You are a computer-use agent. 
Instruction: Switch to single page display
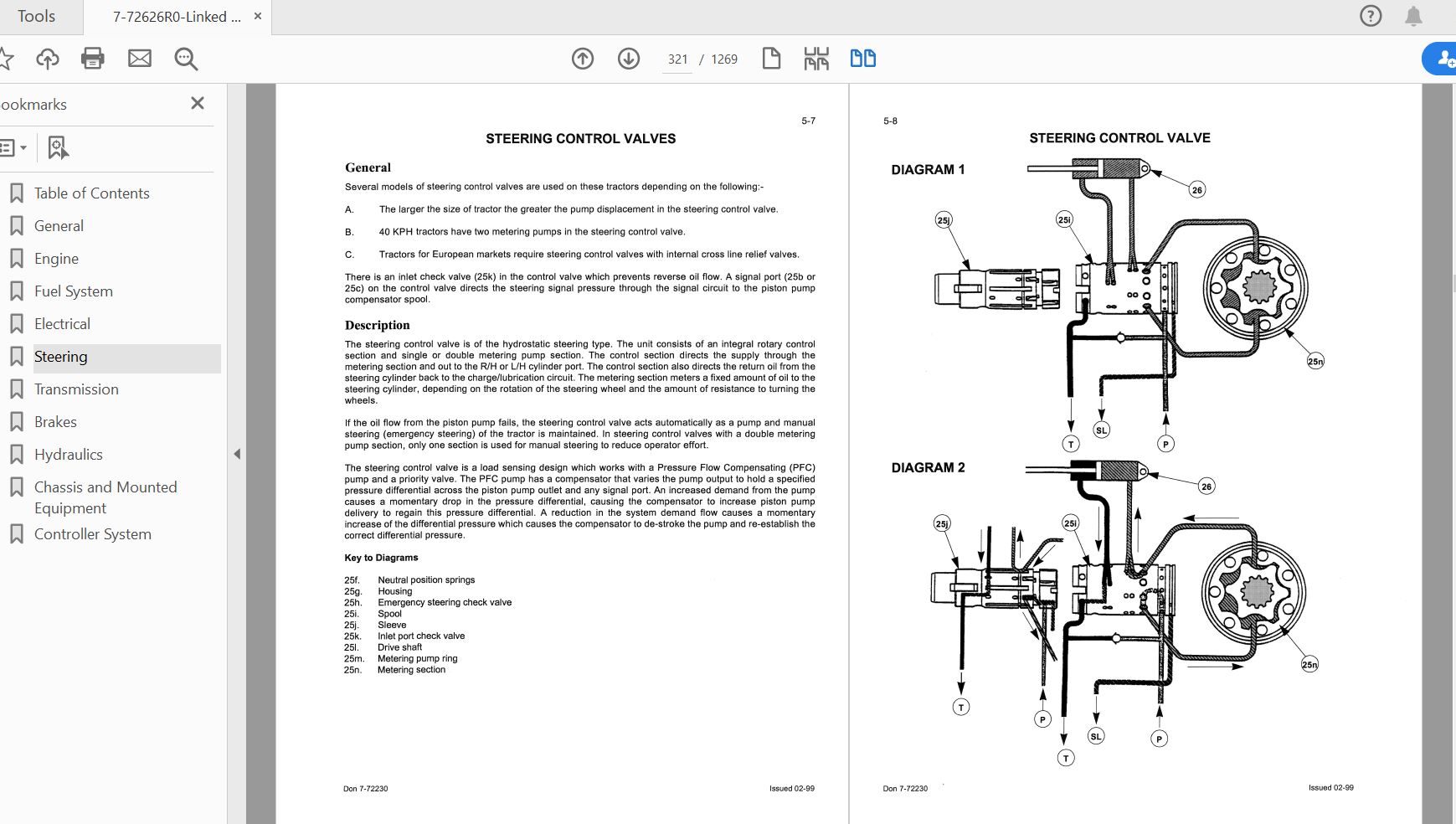coord(770,59)
